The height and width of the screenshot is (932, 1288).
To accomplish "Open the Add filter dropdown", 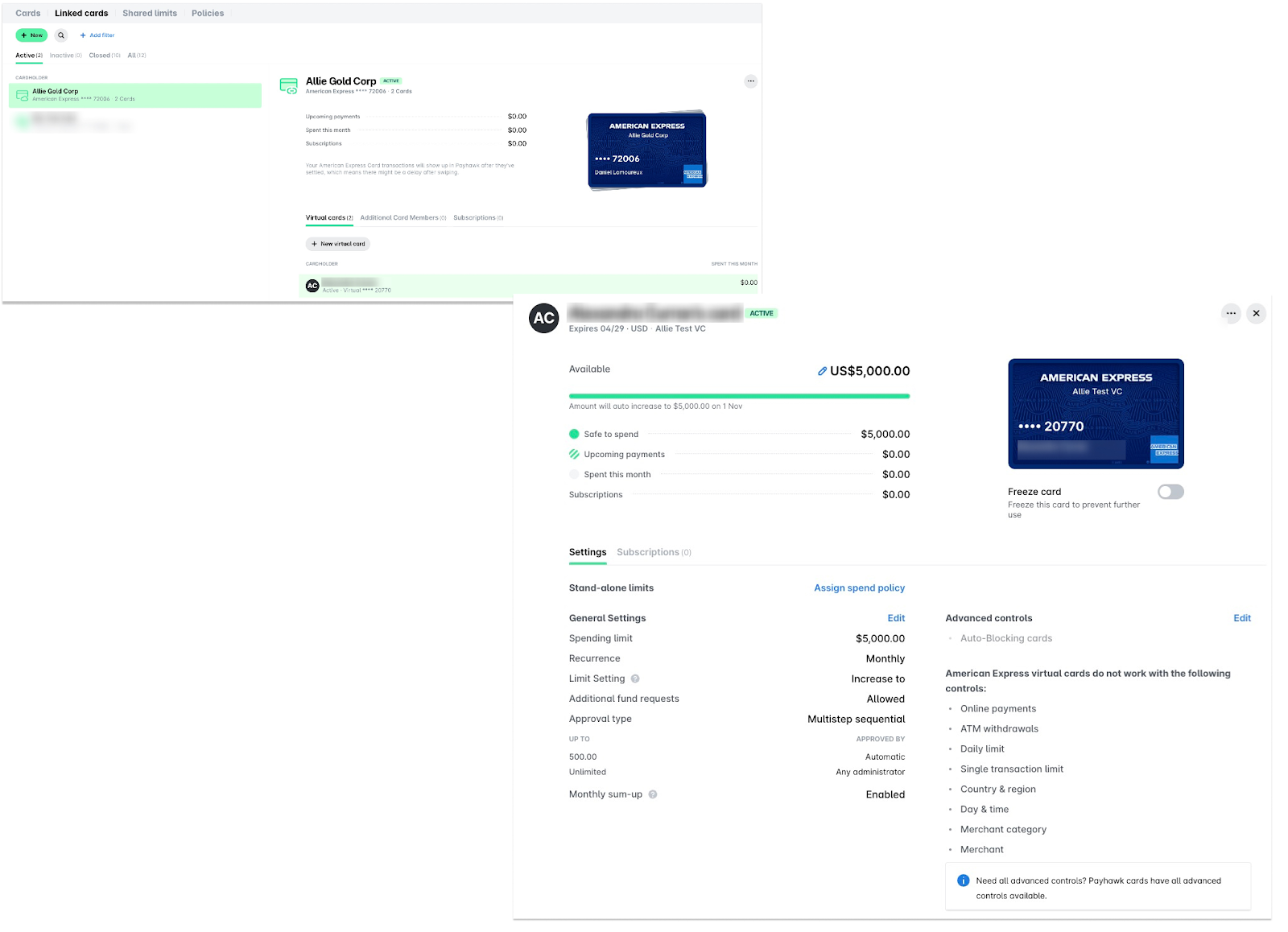I will (x=97, y=35).
